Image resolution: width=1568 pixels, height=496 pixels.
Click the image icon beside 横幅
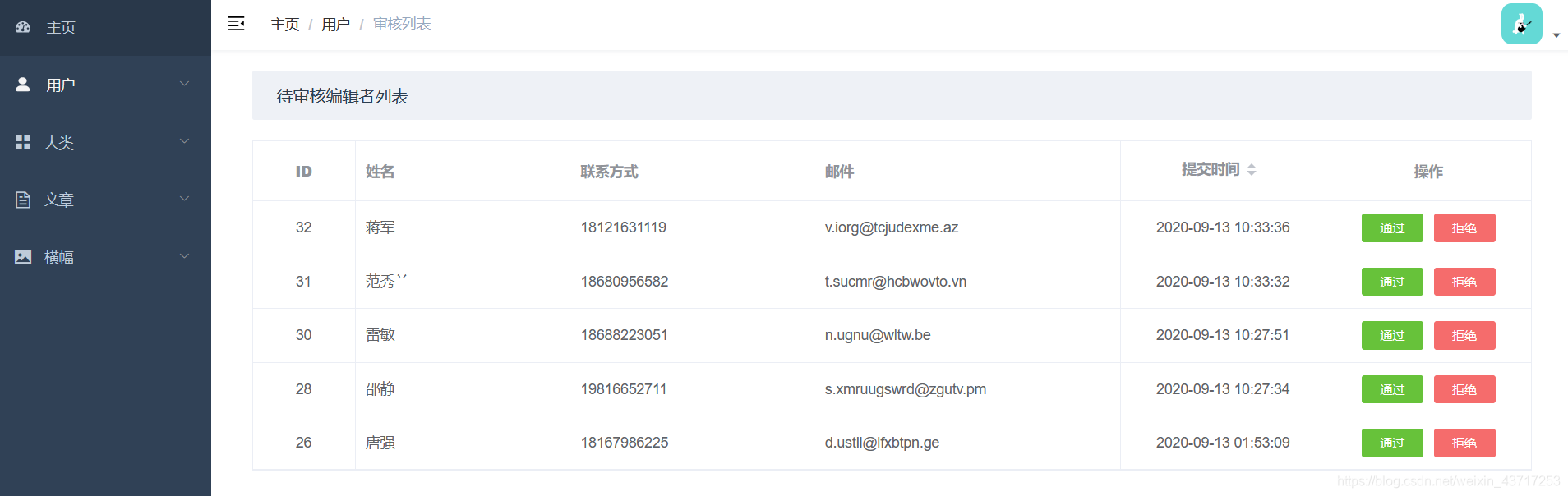click(23, 257)
